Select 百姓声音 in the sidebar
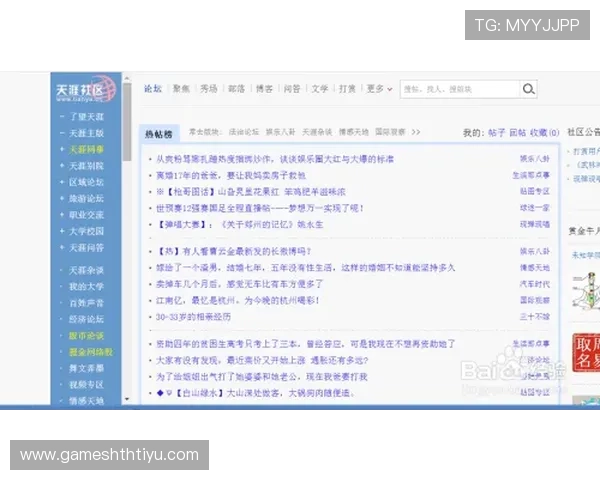Viewport: 600px width, 480px height. pyautogui.click(x=86, y=303)
